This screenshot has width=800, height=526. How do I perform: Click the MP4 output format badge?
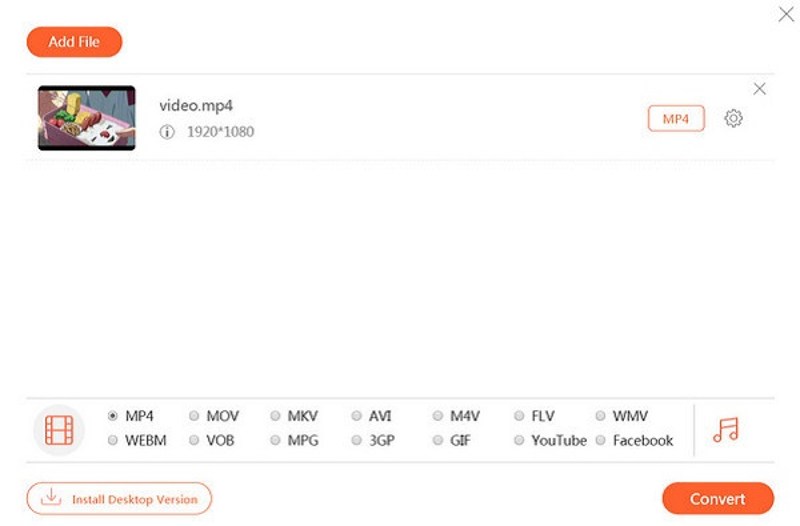[676, 119]
